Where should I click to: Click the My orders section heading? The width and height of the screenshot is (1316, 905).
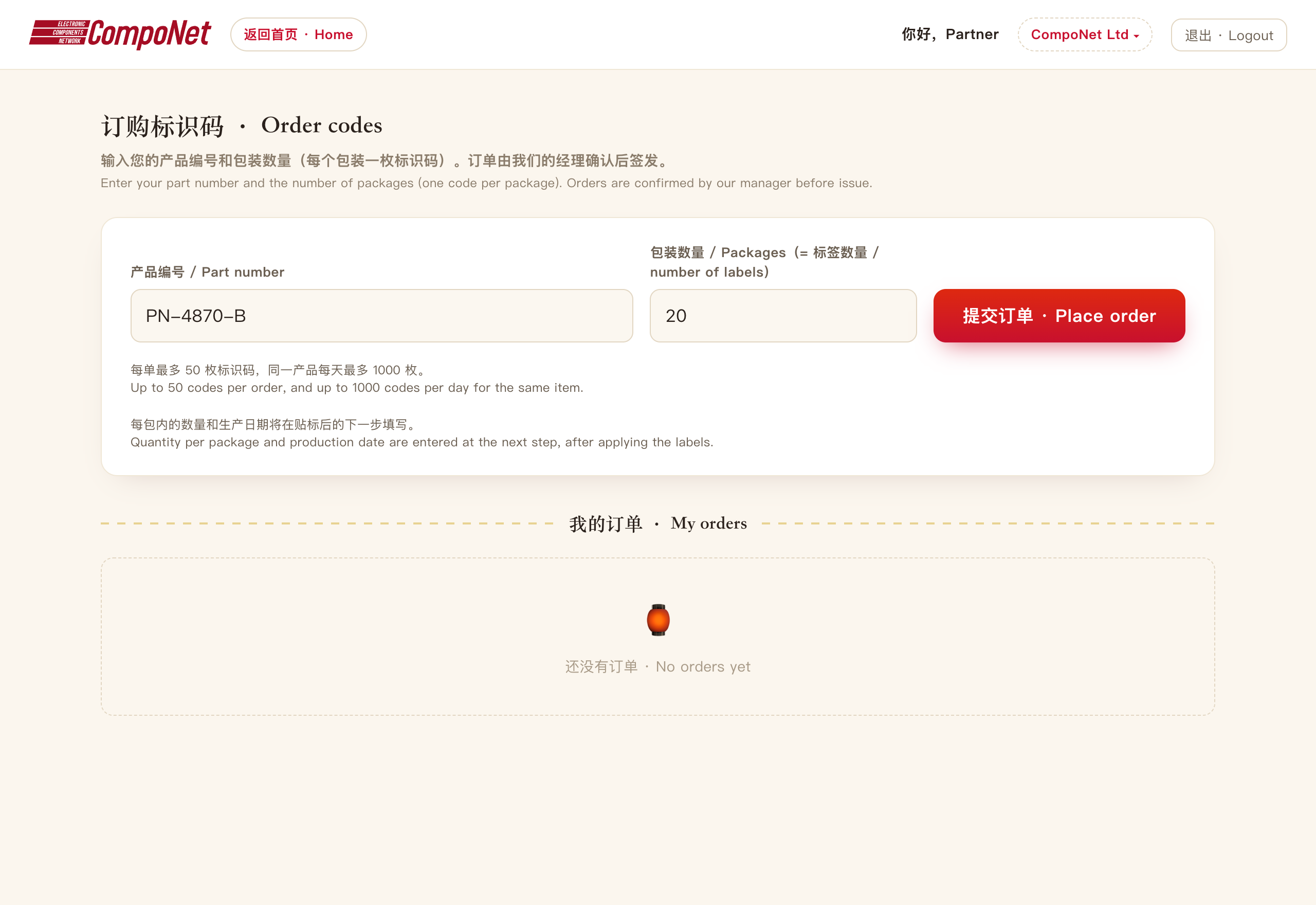[x=658, y=523]
